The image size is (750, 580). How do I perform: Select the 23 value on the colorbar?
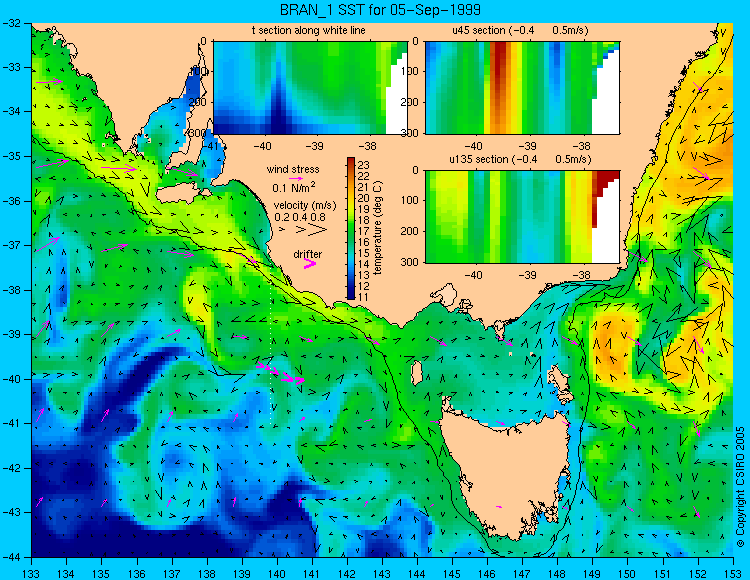tap(364, 165)
